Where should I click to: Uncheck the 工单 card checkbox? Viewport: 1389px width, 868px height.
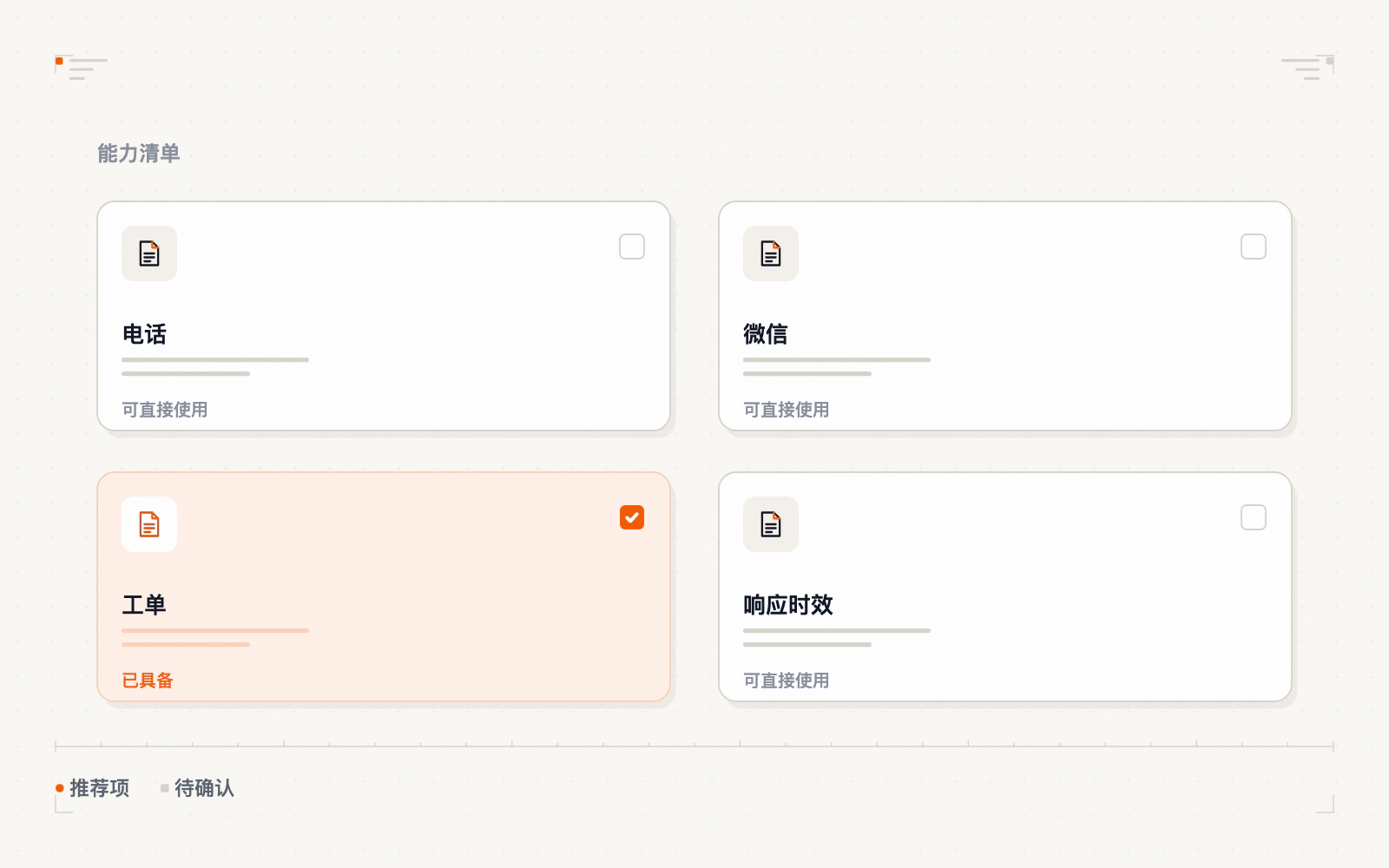pos(632,517)
